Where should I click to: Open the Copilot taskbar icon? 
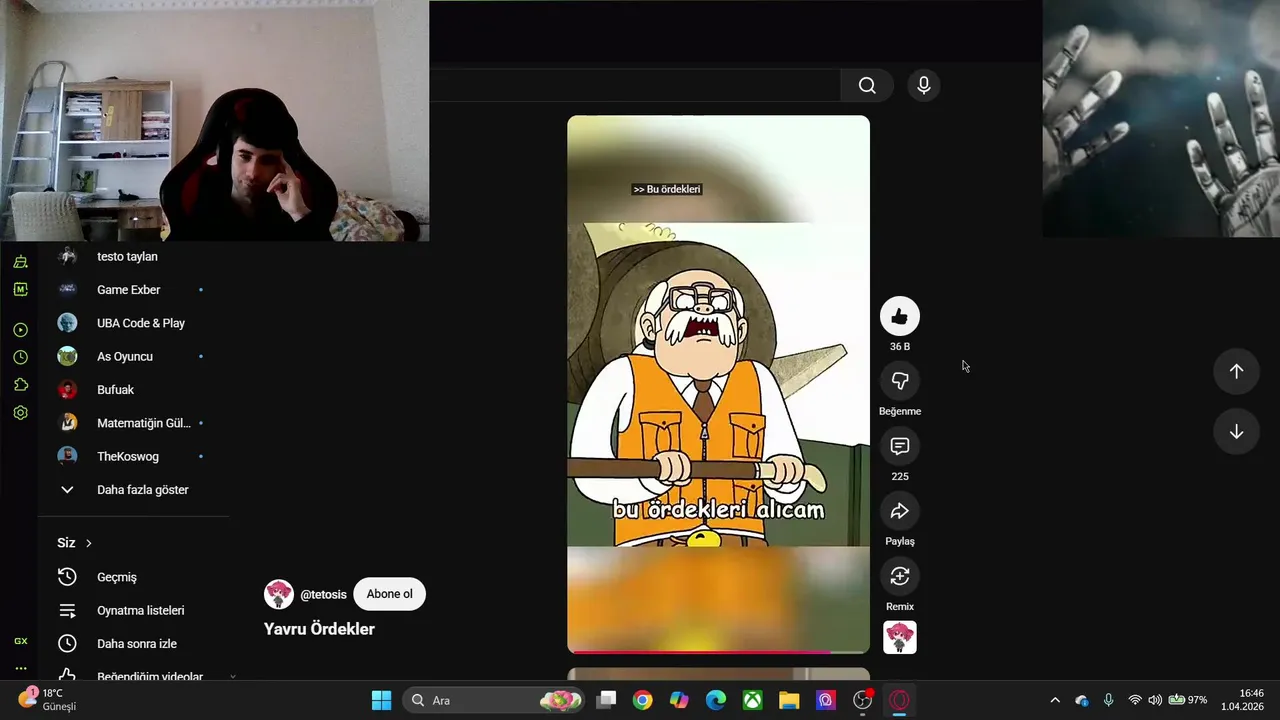pos(679,700)
